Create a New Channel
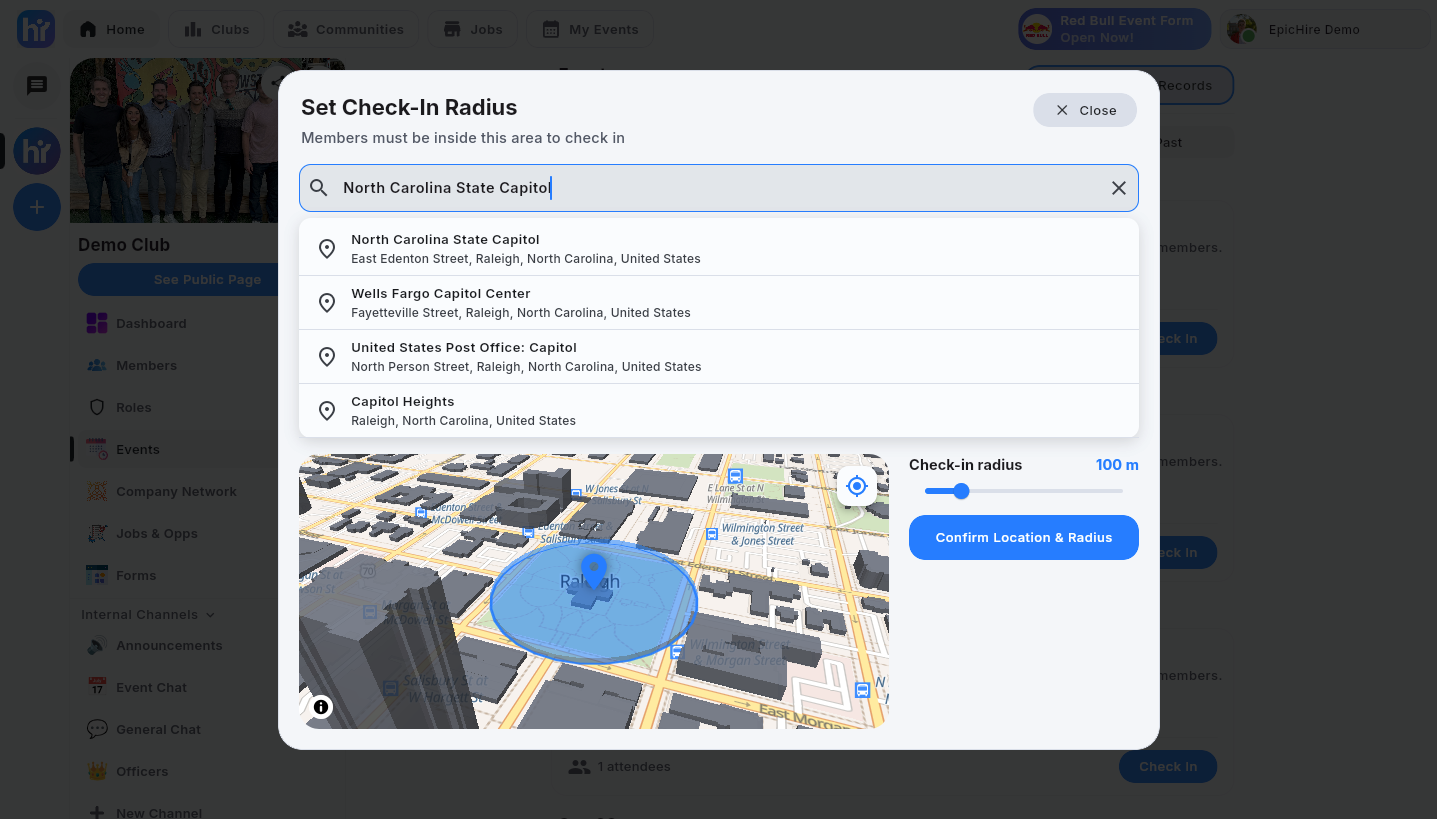 tap(159, 813)
